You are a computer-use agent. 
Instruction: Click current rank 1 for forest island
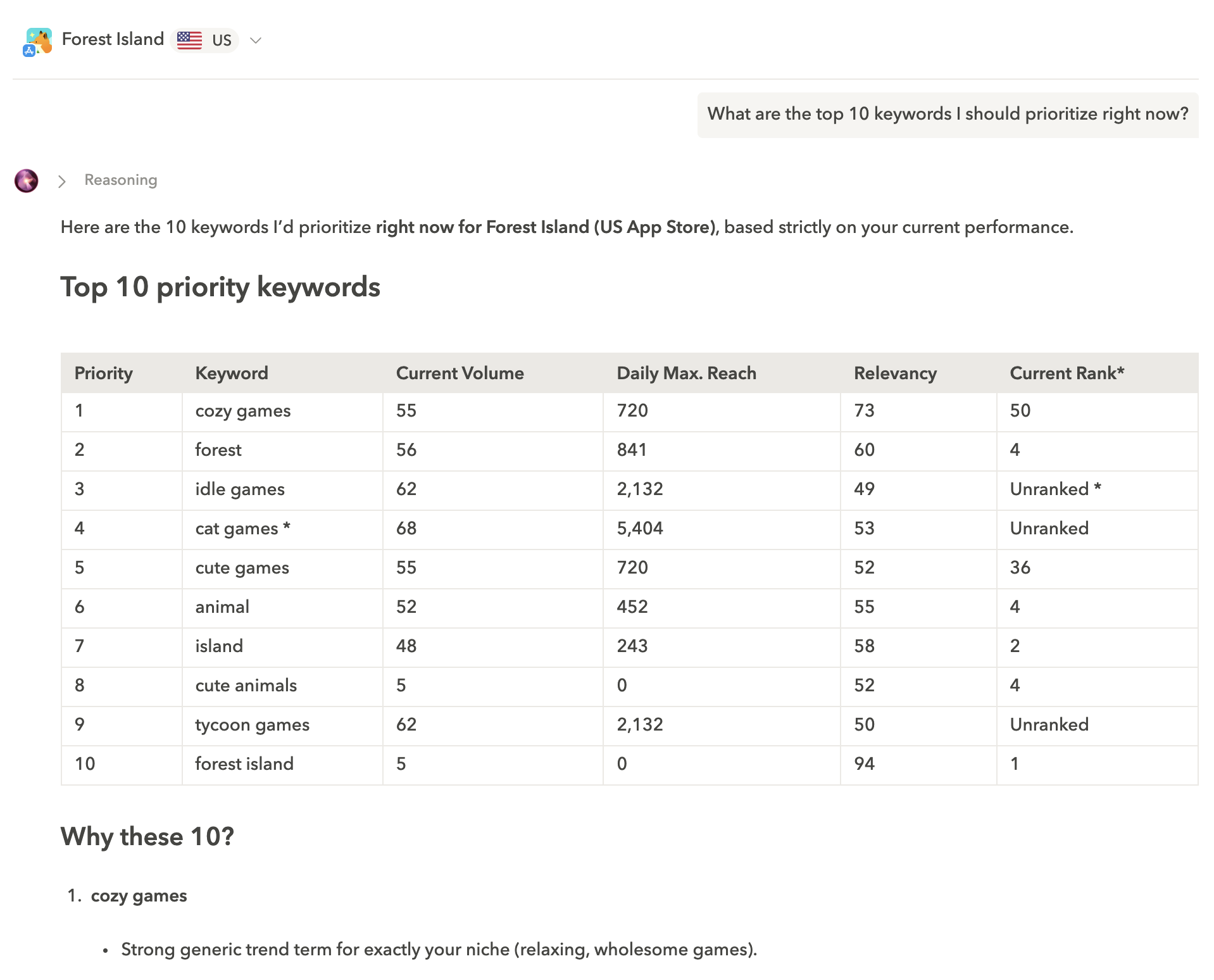[x=1015, y=764]
